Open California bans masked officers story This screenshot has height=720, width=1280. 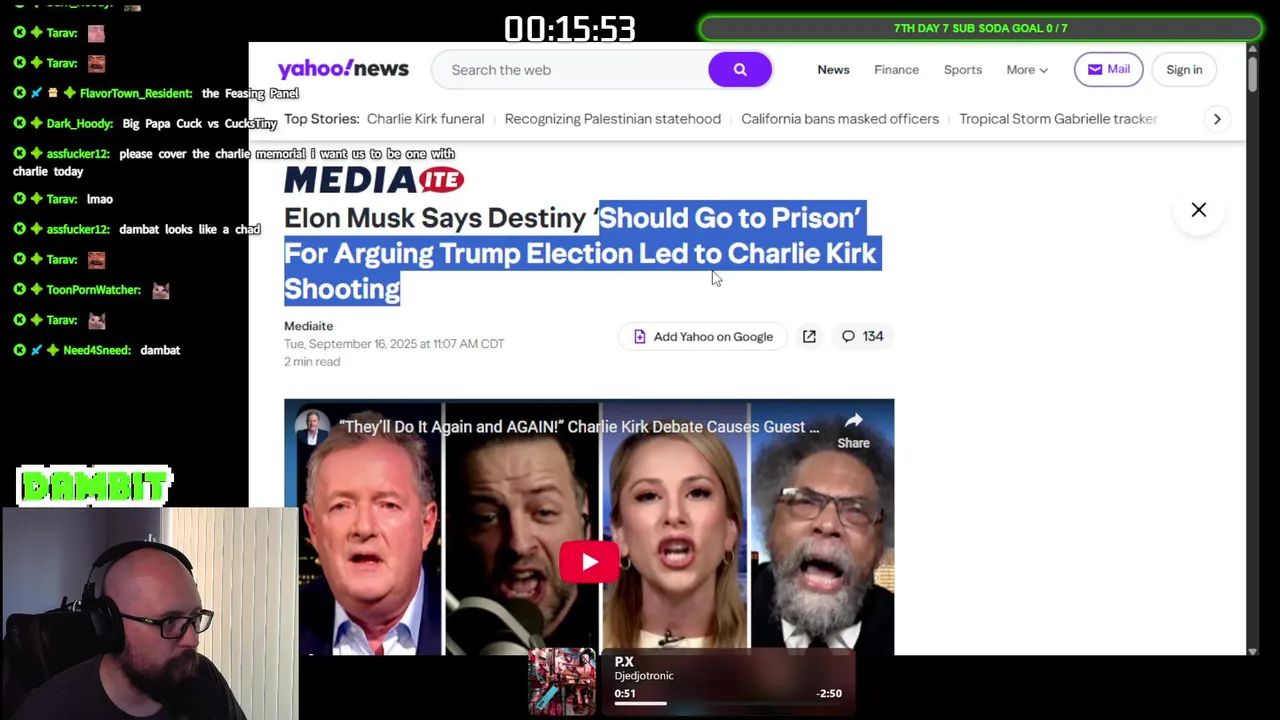click(840, 119)
